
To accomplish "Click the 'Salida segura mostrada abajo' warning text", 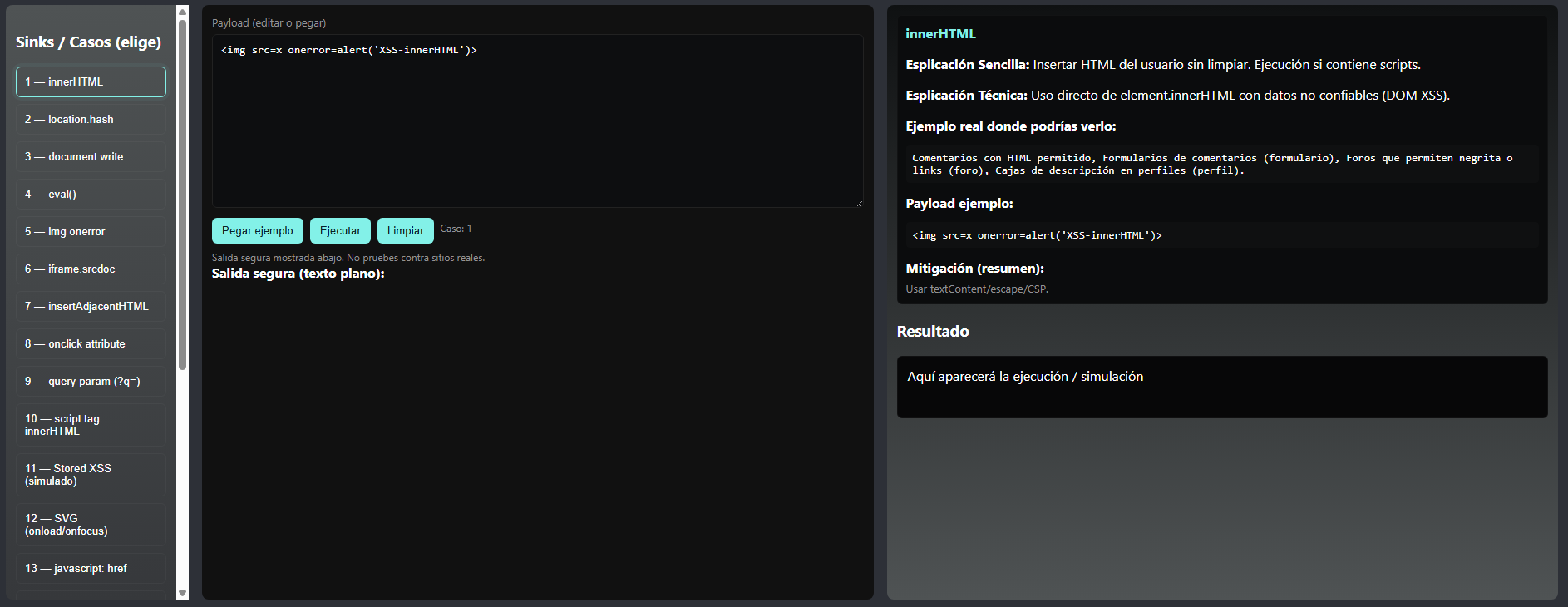I will 348,258.
